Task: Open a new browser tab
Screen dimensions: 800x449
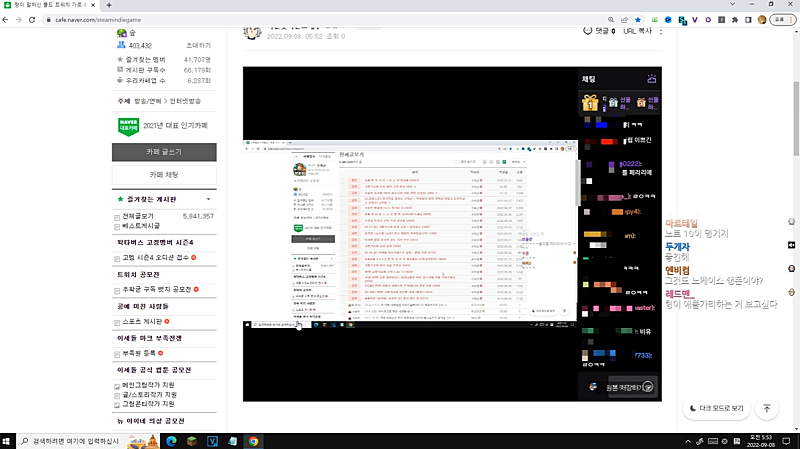Action: pyautogui.click(x=109, y=5)
